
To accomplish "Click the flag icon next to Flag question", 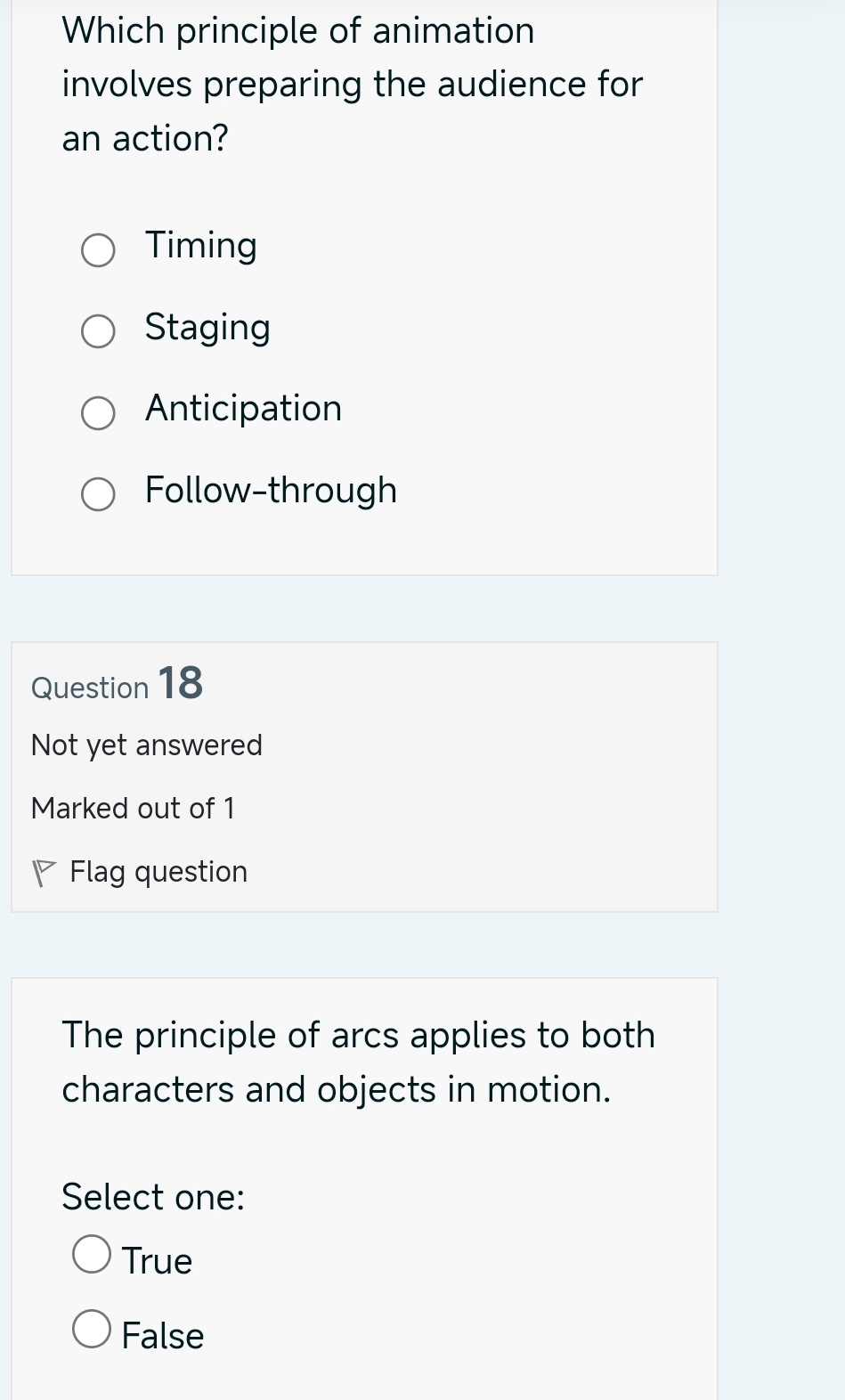I will click(x=44, y=870).
